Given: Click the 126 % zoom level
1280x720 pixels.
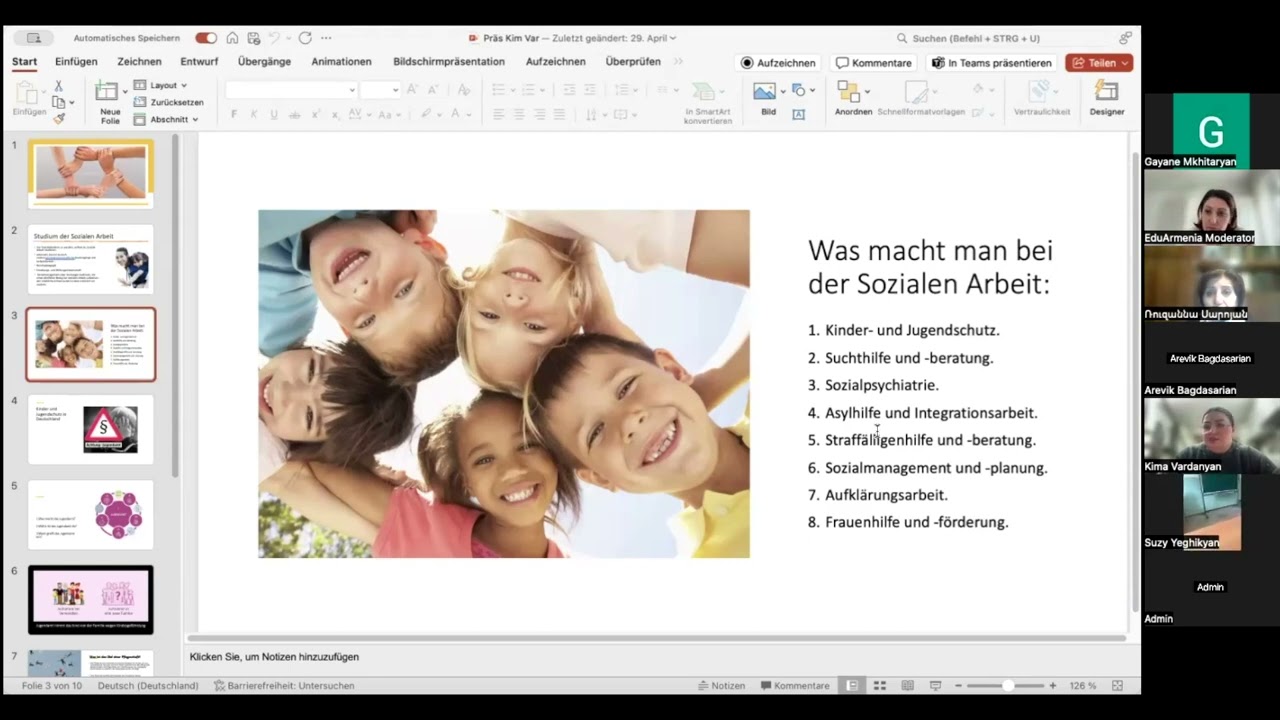Looking at the screenshot, I should tap(1083, 685).
